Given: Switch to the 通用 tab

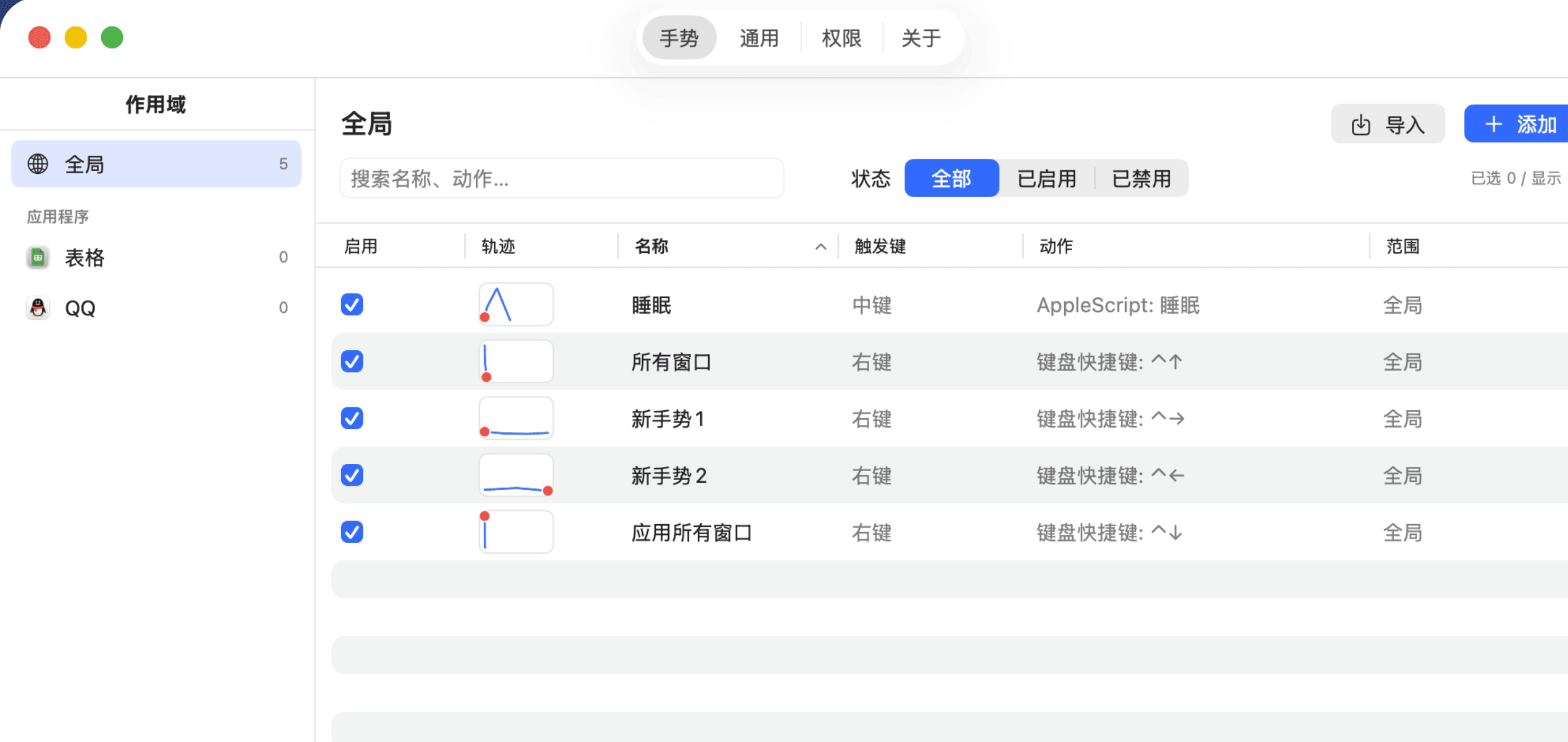Looking at the screenshot, I should (x=759, y=38).
